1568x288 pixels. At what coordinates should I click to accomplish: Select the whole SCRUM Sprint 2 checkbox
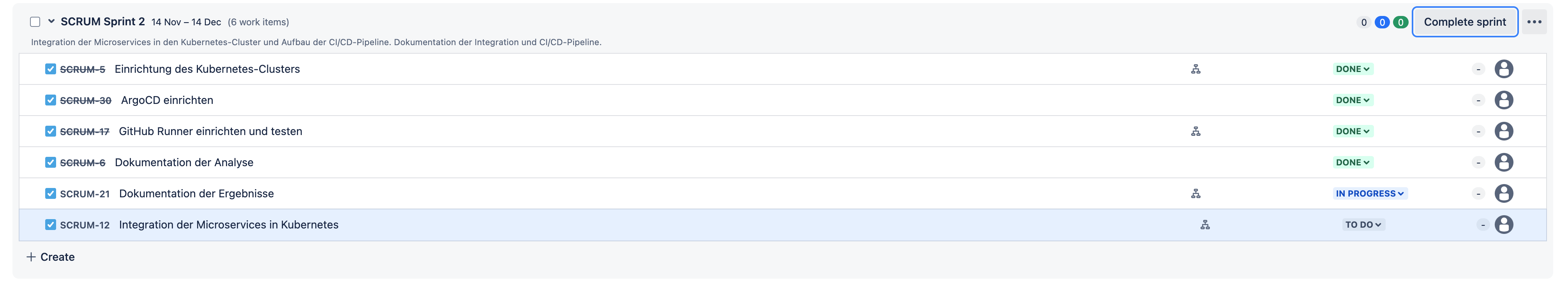(x=35, y=22)
